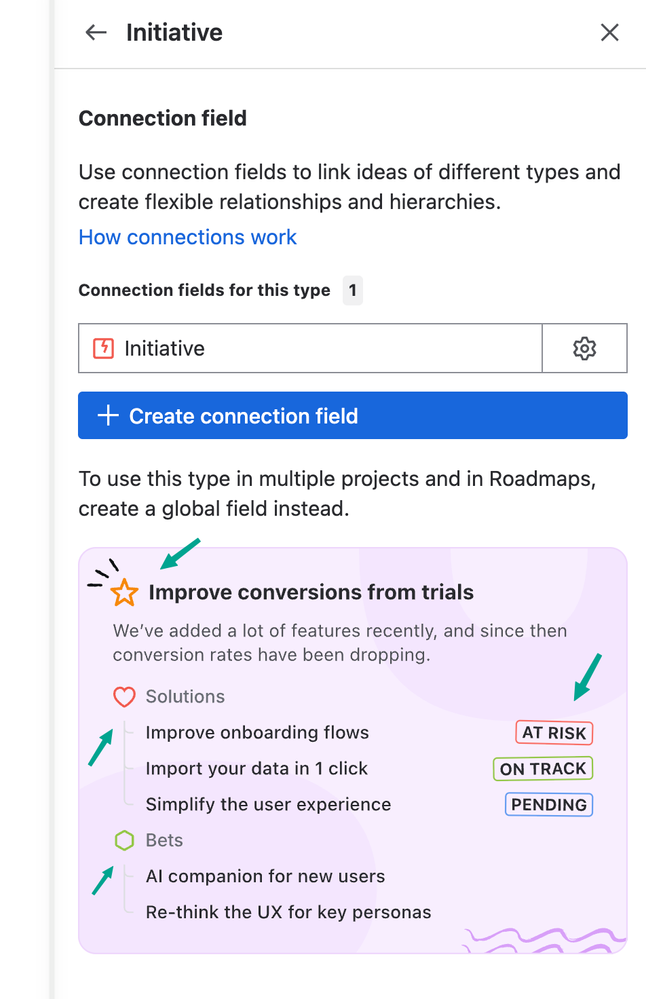Screen dimensions: 646x999
Task: Go back using the left arrow
Action: click(x=96, y=32)
